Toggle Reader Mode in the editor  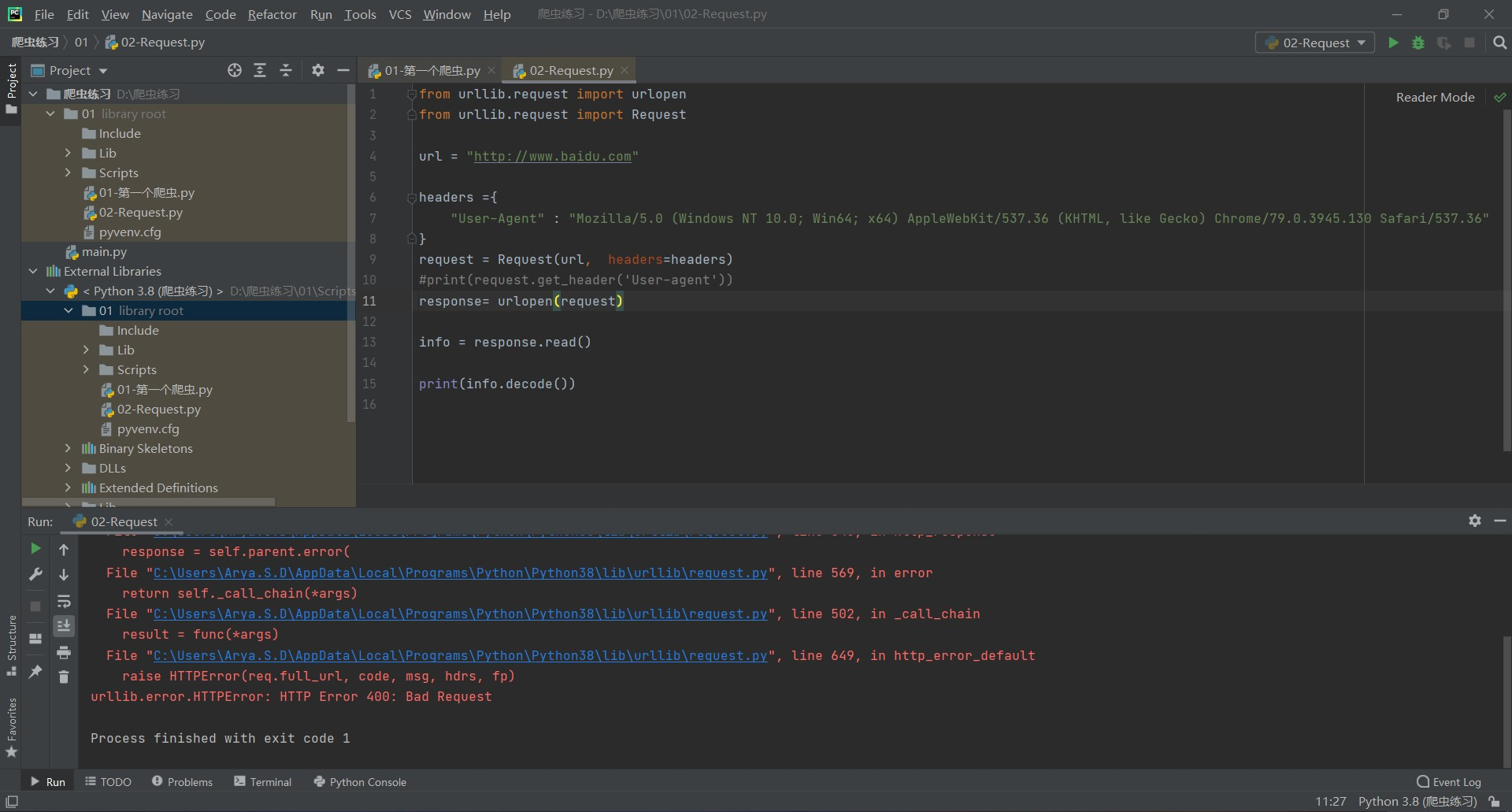tap(1435, 97)
